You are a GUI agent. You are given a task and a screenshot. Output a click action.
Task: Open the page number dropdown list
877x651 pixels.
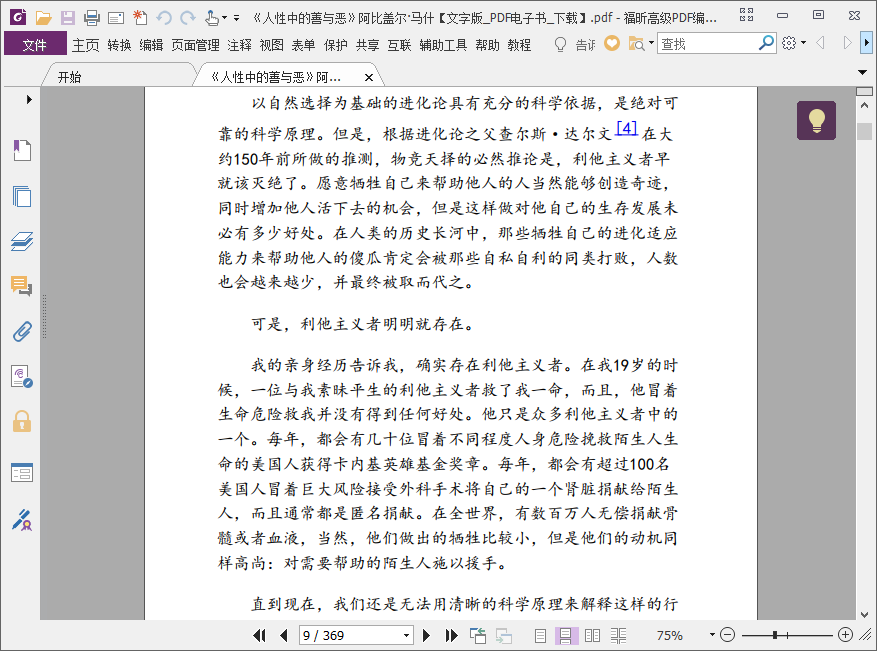click(x=406, y=635)
